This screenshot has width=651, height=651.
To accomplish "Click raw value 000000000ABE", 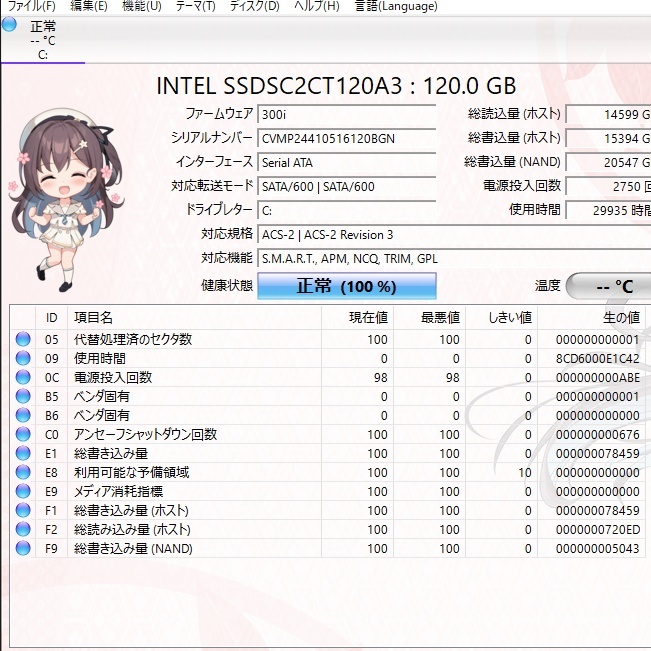I will click(597, 377).
